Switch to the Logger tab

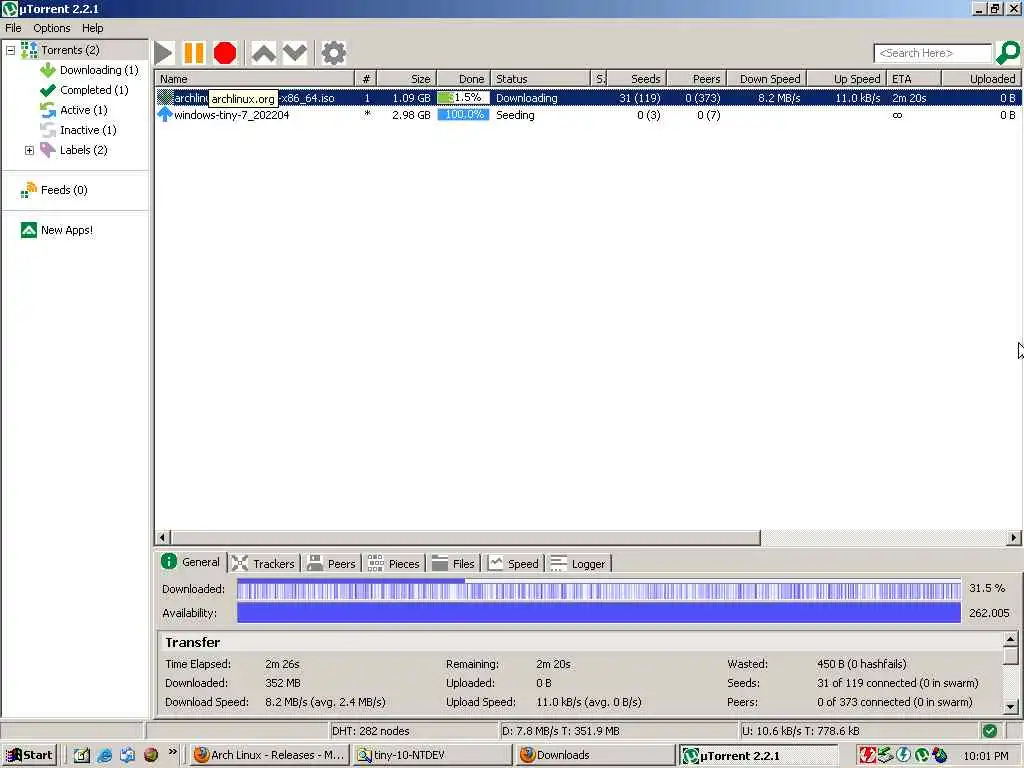[x=578, y=564]
